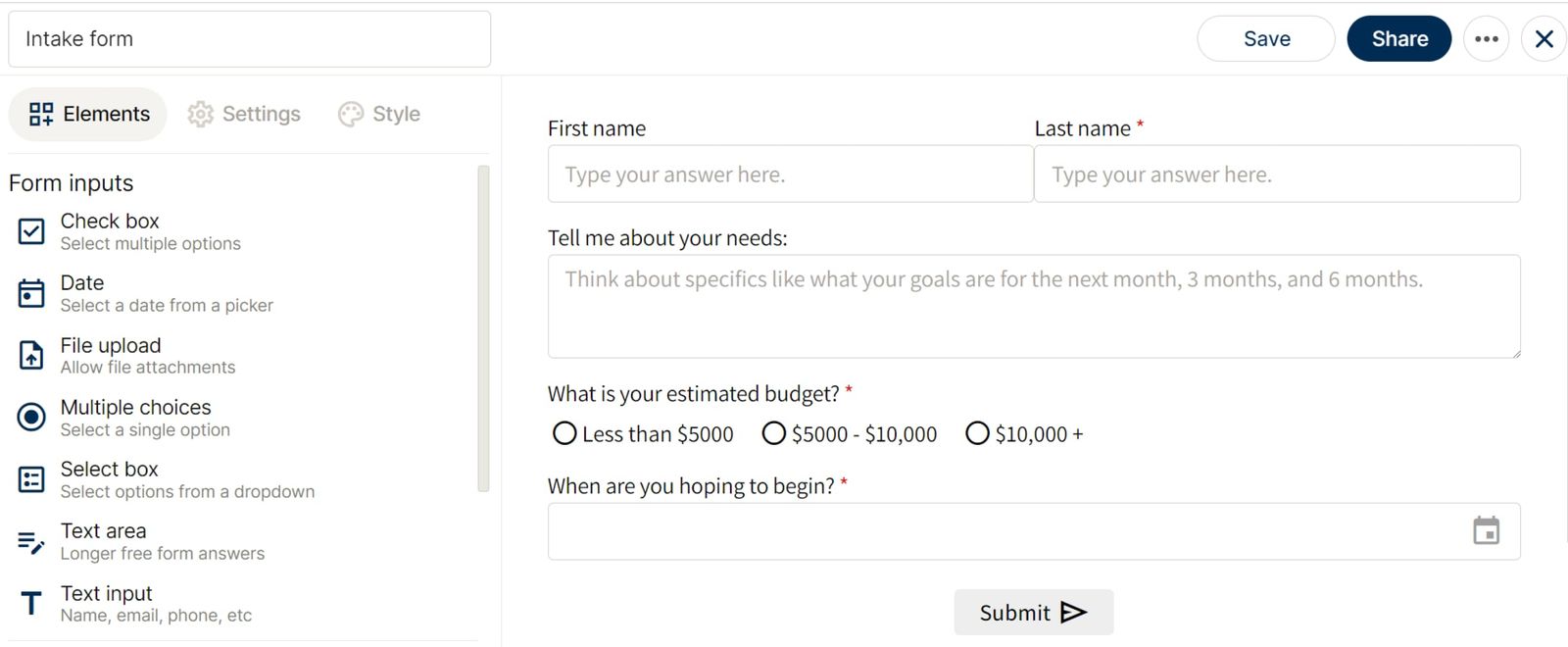1568x647 pixels.
Task: Add the File upload element icon
Action: click(31, 355)
